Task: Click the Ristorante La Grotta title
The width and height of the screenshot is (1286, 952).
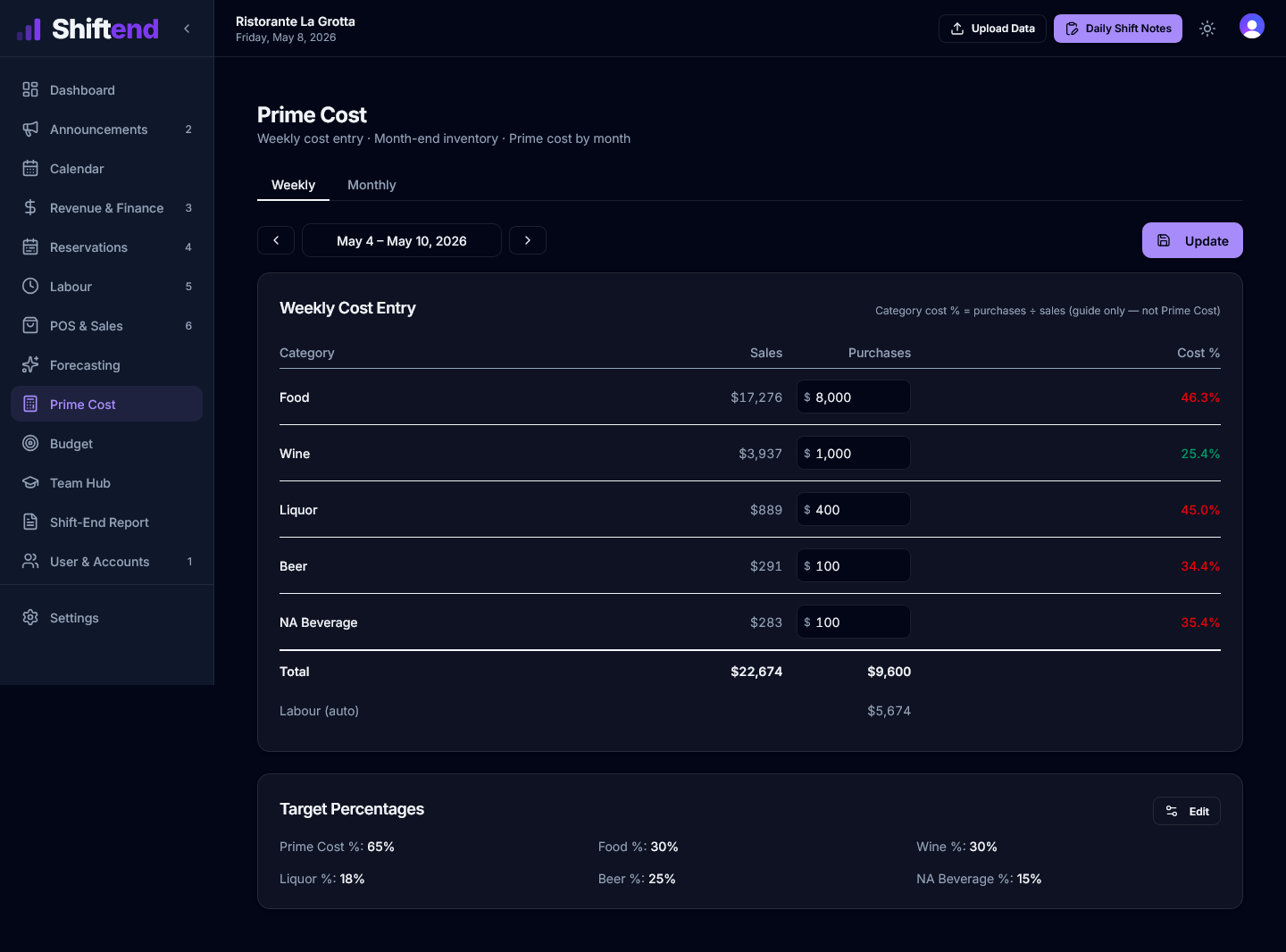Action: tap(296, 21)
